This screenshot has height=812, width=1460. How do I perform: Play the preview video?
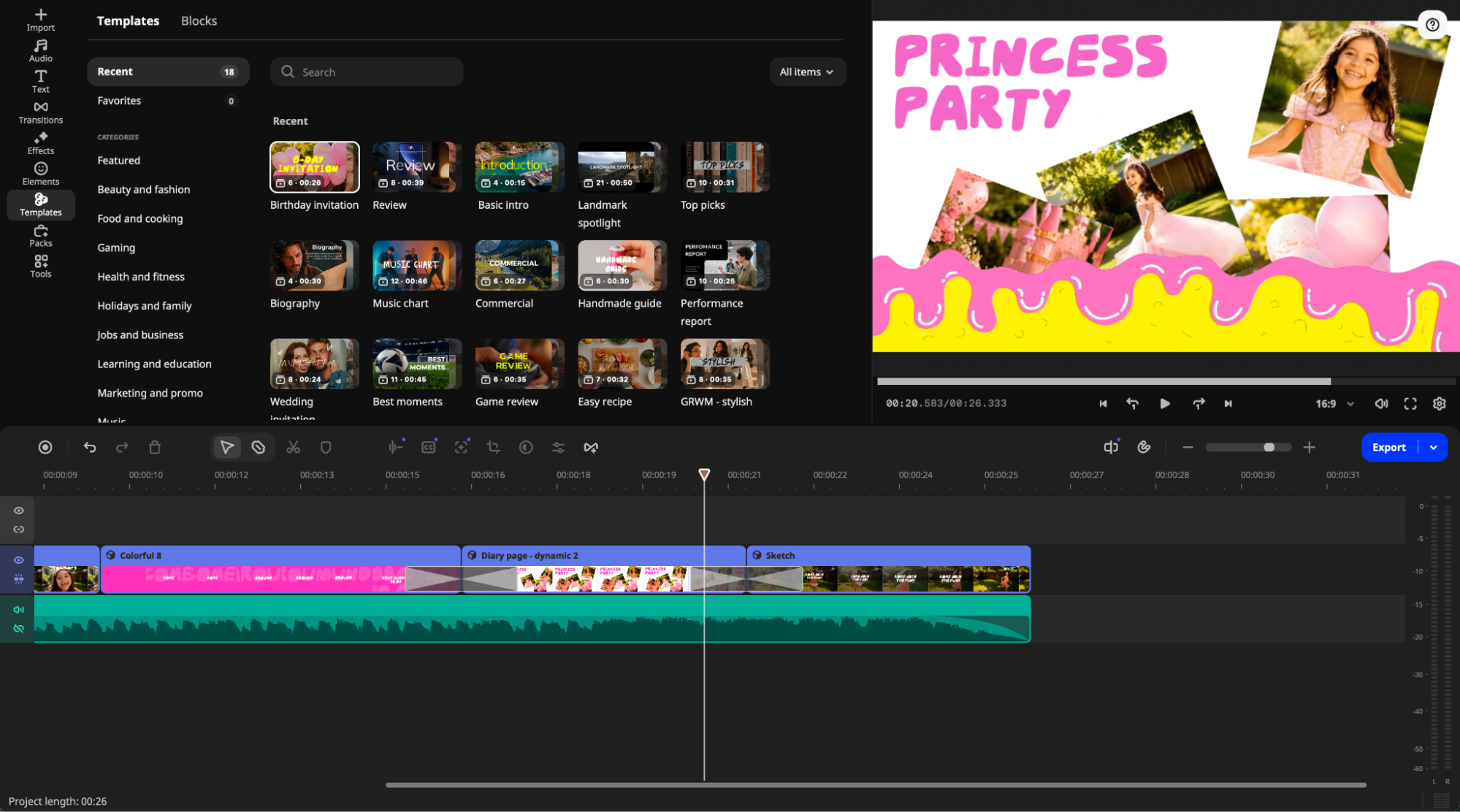pos(1165,403)
